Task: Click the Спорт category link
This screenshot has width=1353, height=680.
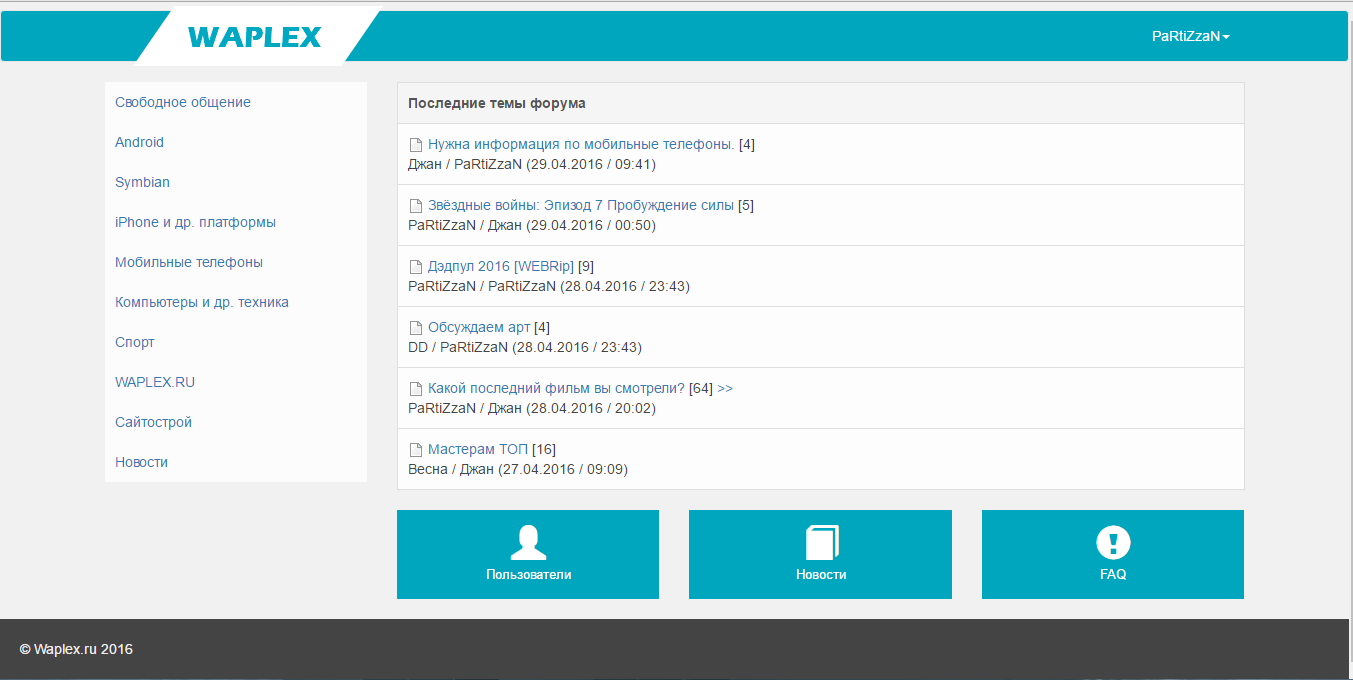Action: click(135, 342)
